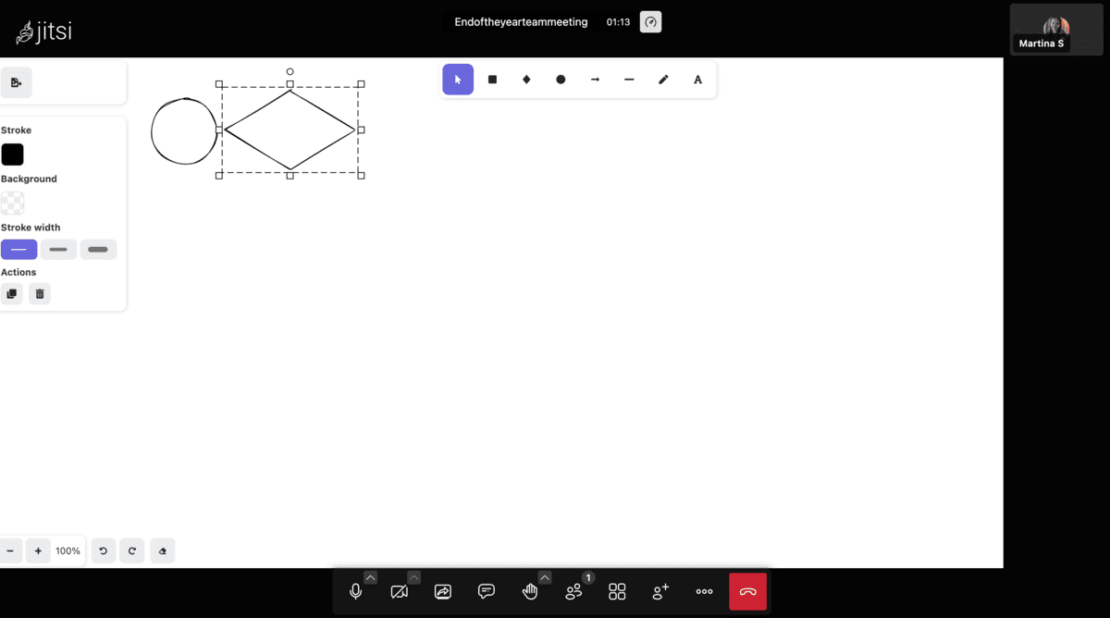Activate the text tool
This screenshot has height=618, width=1110.
pos(698,79)
